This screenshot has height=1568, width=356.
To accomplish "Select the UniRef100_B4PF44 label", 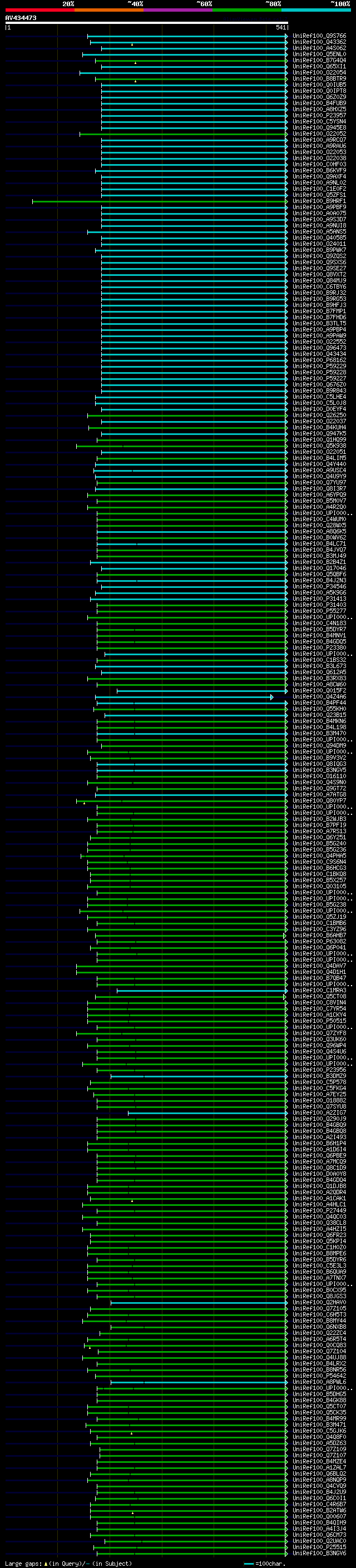I will point(319,703).
